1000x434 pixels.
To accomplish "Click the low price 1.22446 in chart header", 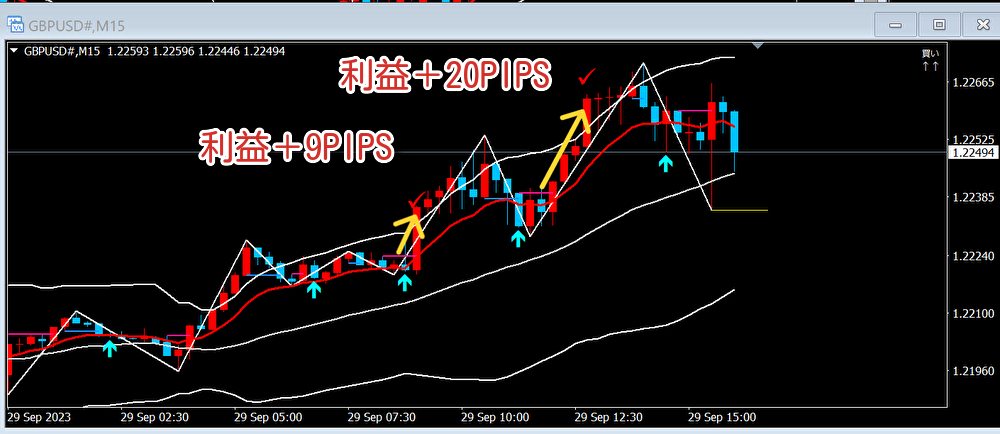I will point(219,52).
